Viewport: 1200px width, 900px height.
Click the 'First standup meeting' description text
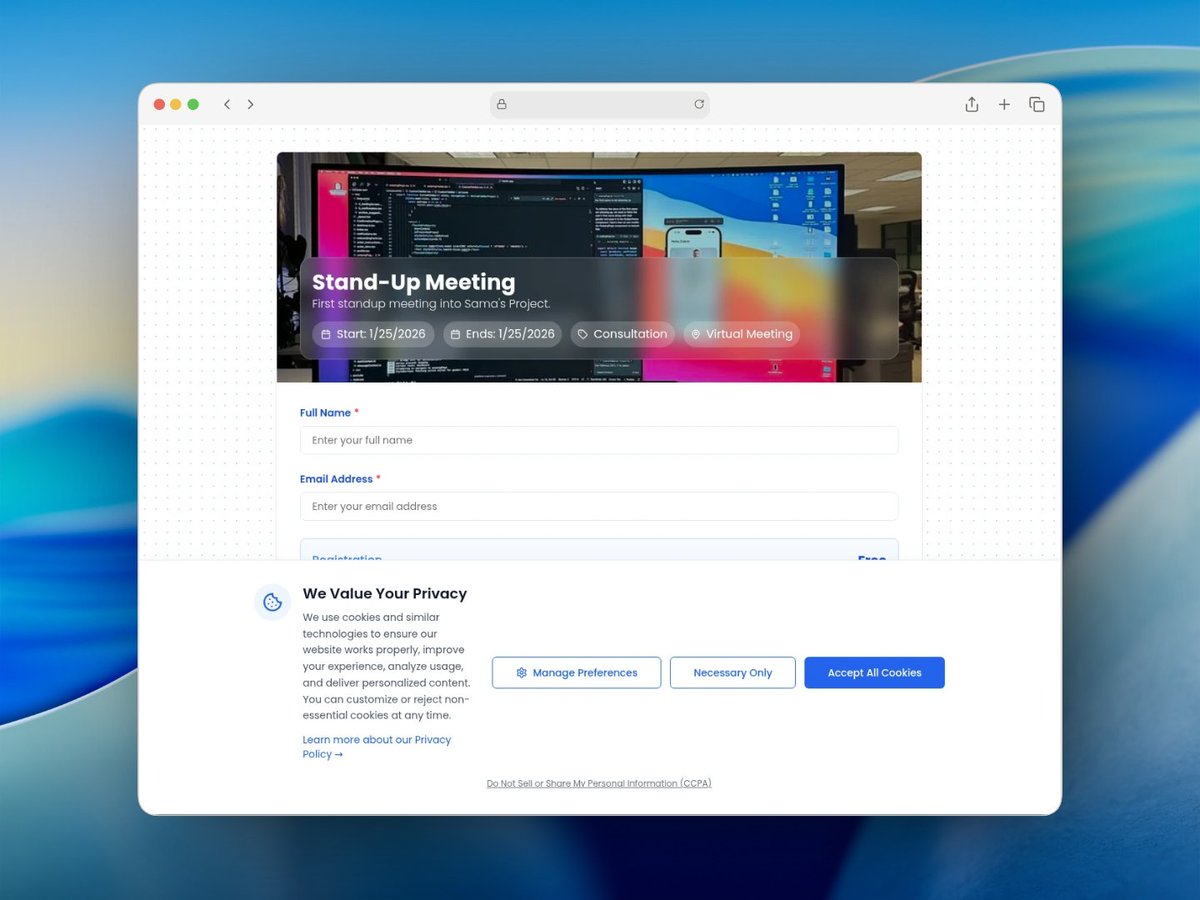(431, 304)
